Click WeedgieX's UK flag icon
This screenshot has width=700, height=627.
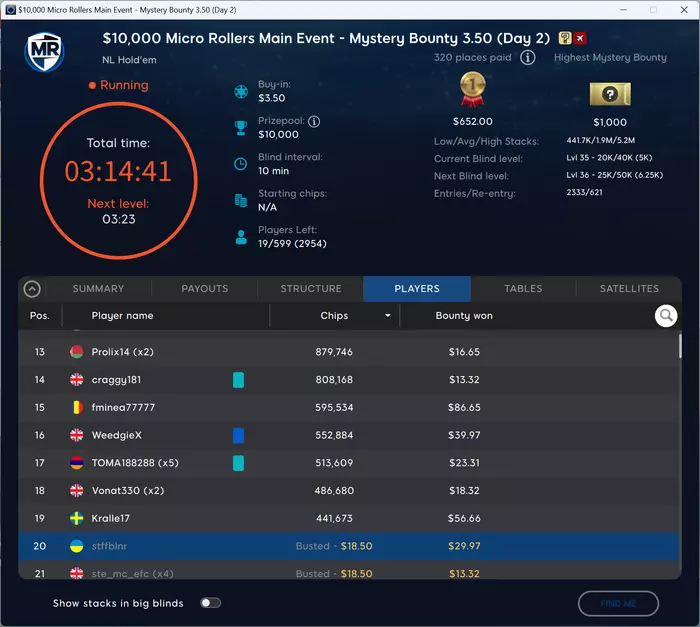pos(77,435)
